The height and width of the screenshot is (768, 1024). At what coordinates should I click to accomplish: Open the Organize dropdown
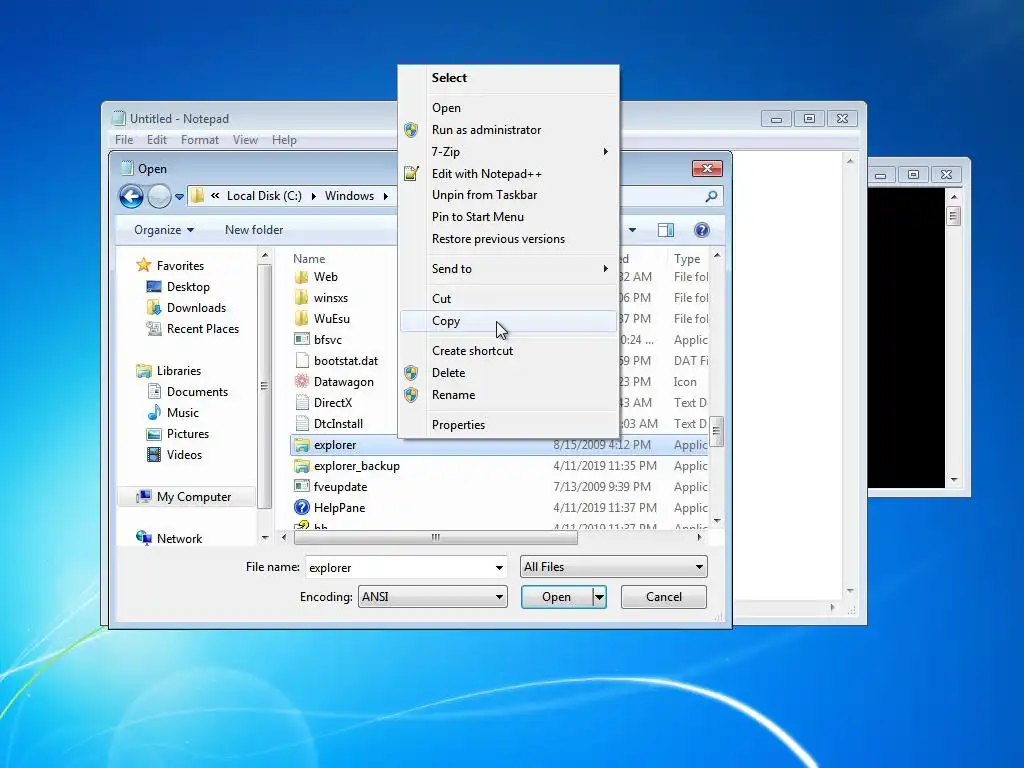164,230
